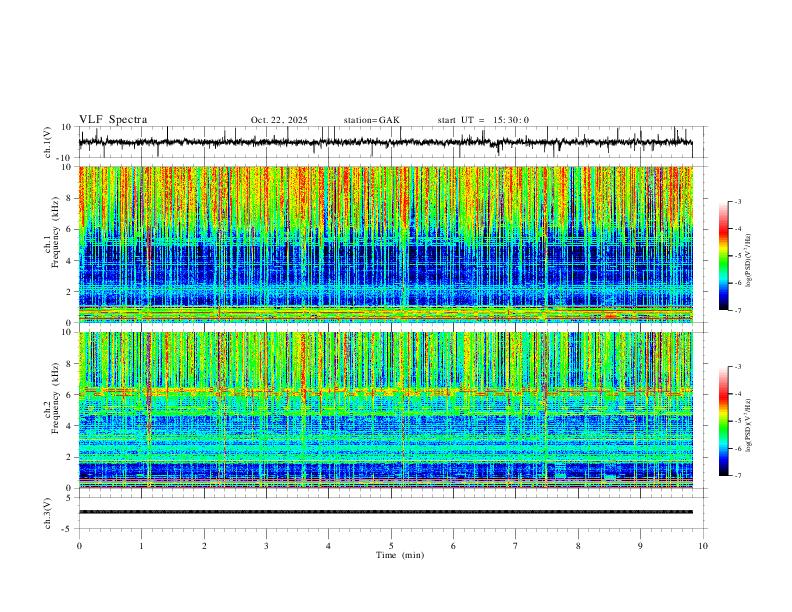The height and width of the screenshot is (612, 792).
Task: Click the "-7" tick on ch.2 colorbar
Action: pyautogui.click(x=738, y=476)
